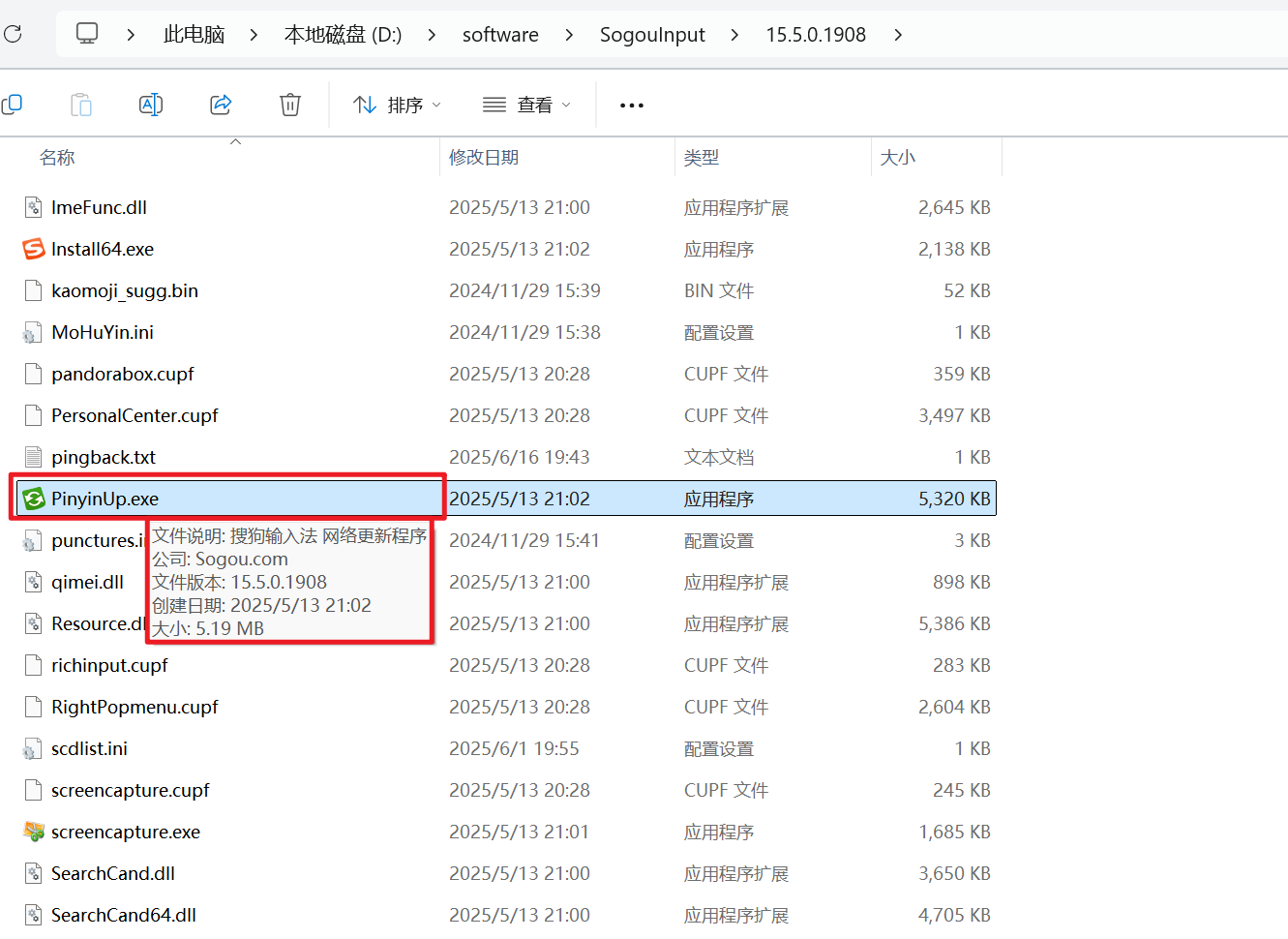Jump to the software folder breadcrumb

(x=500, y=35)
